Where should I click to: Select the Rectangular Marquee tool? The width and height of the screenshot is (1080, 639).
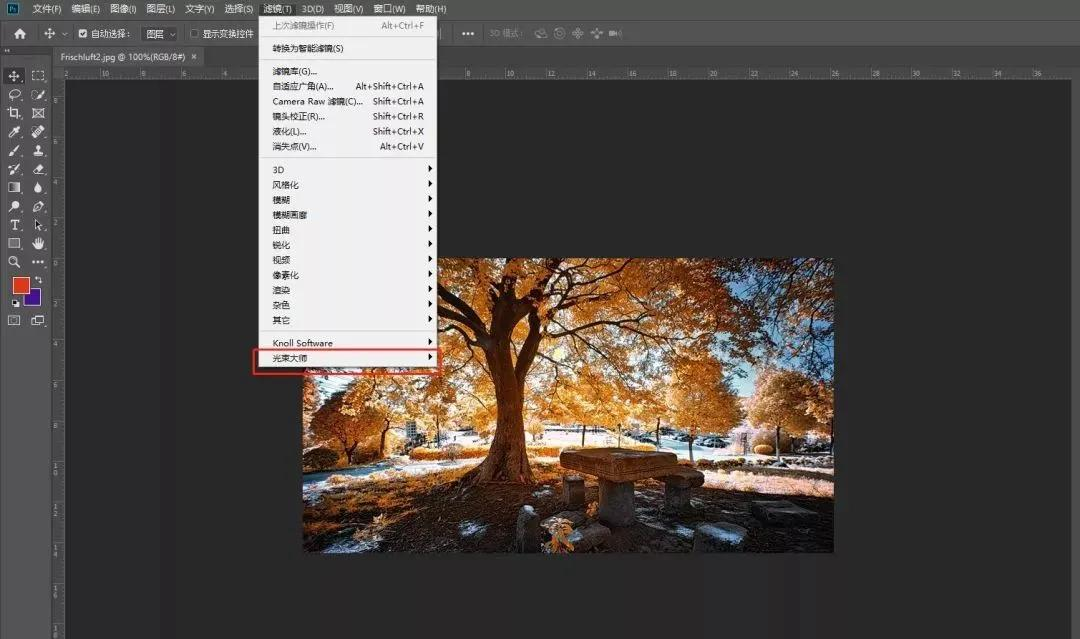click(38, 76)
